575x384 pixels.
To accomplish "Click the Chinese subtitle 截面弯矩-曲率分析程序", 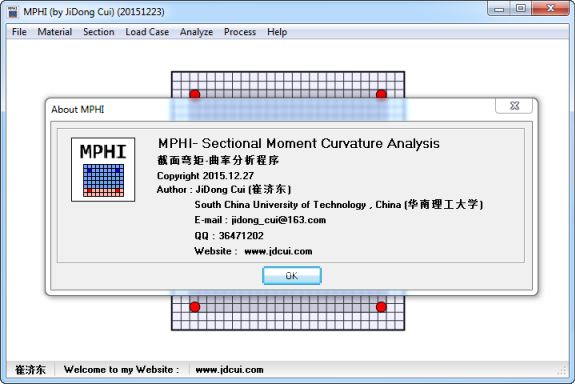I will (218, 160).
